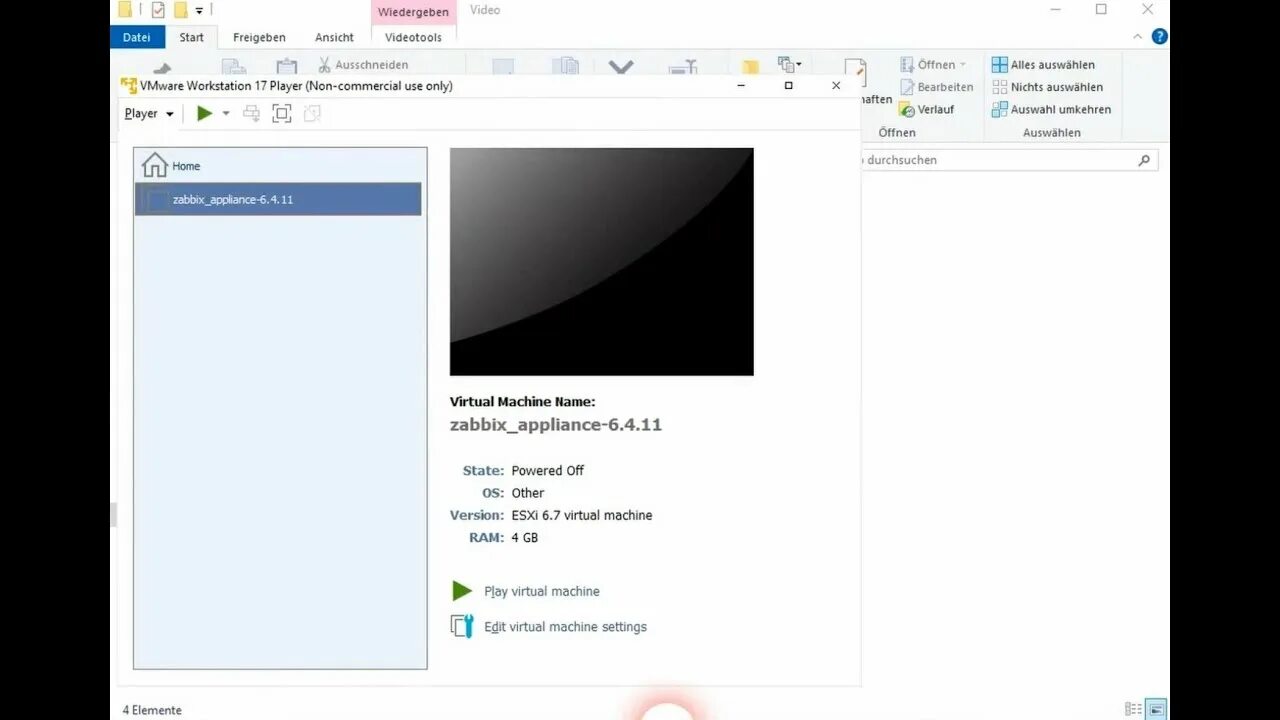Click the Eigenschaften icon in Explorer ribbon
The height and width of the screenshot is (720, 1280).
point(855,70)
